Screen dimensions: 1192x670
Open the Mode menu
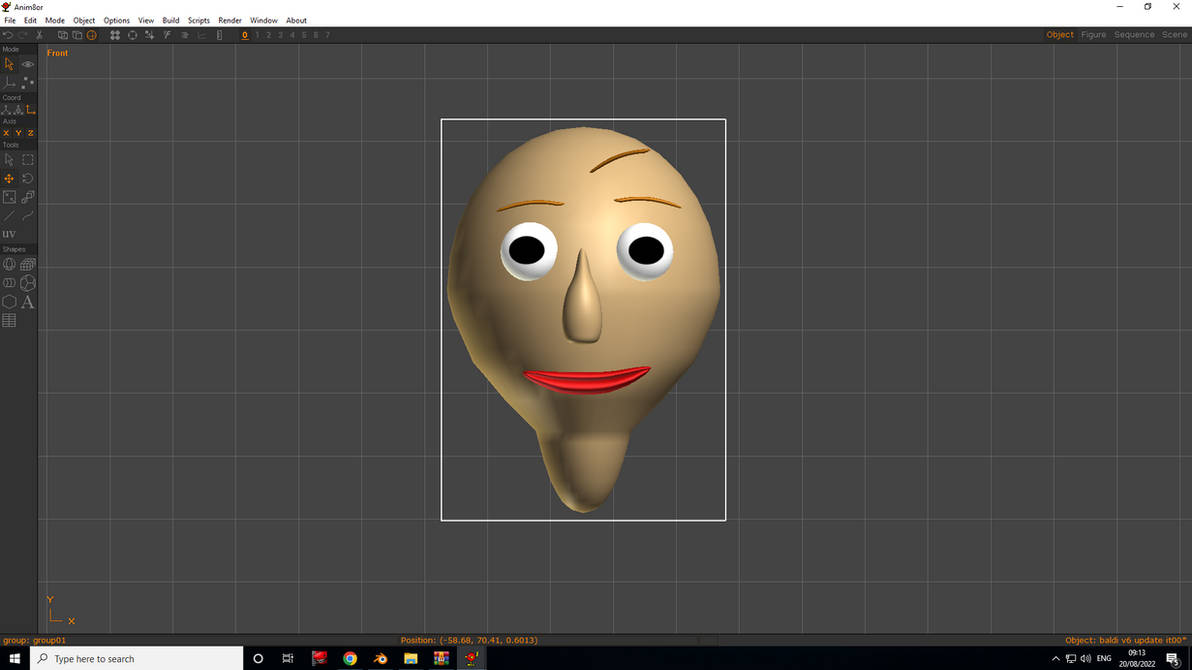55,21
